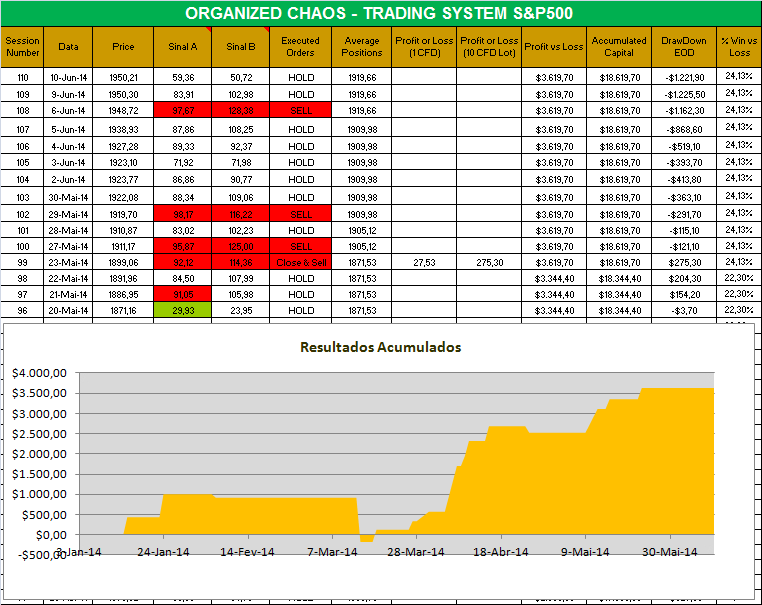Screen dimensions: 762x605
Task: Click the $4.000,00 axis label
Action: point(39,373)
